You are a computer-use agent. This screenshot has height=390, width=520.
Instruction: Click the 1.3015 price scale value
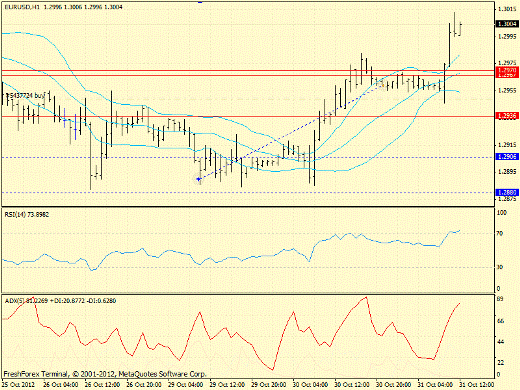coord(507,9)
